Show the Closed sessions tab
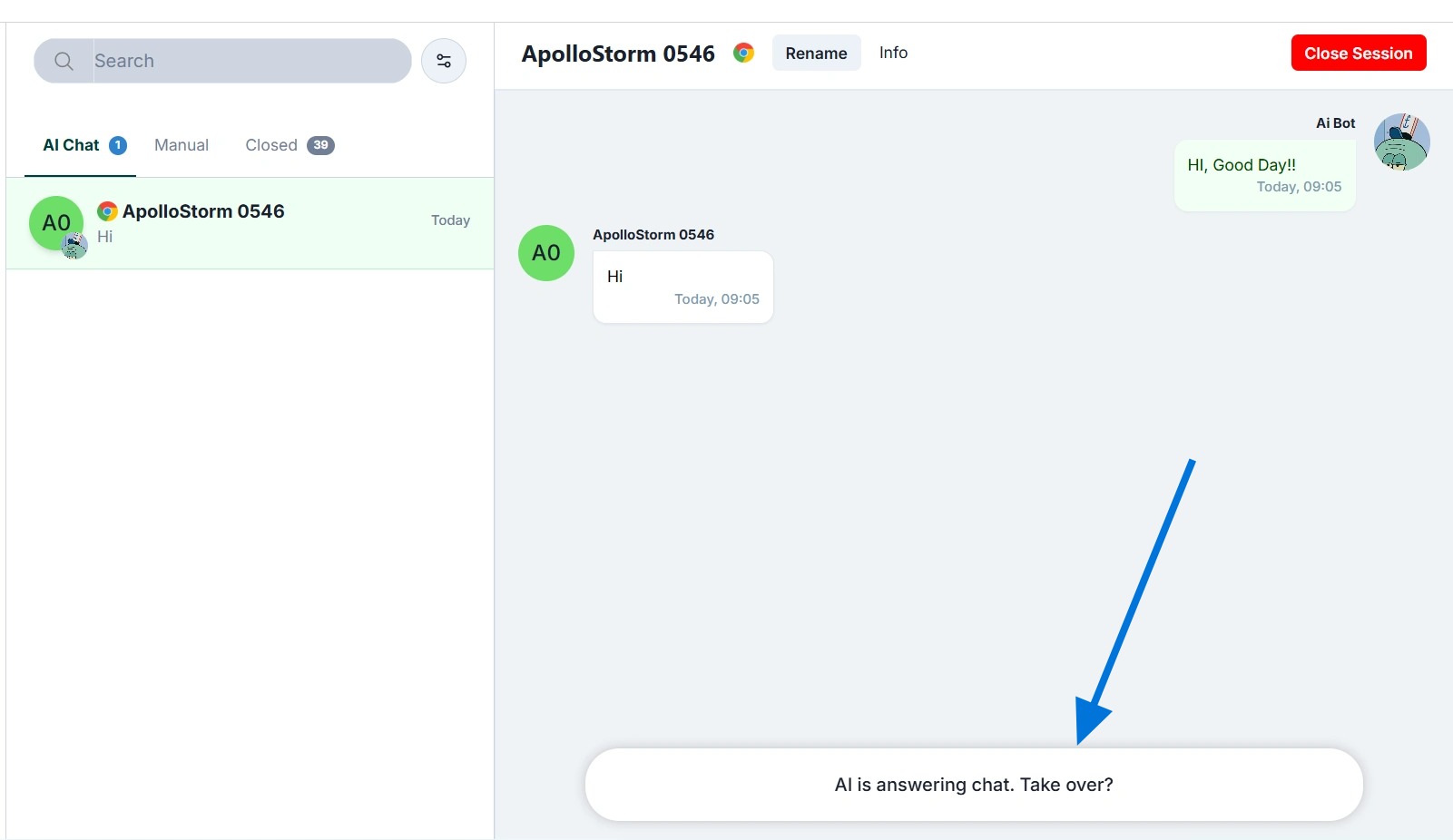1453x840 pixels. click(x=271, y=145)
